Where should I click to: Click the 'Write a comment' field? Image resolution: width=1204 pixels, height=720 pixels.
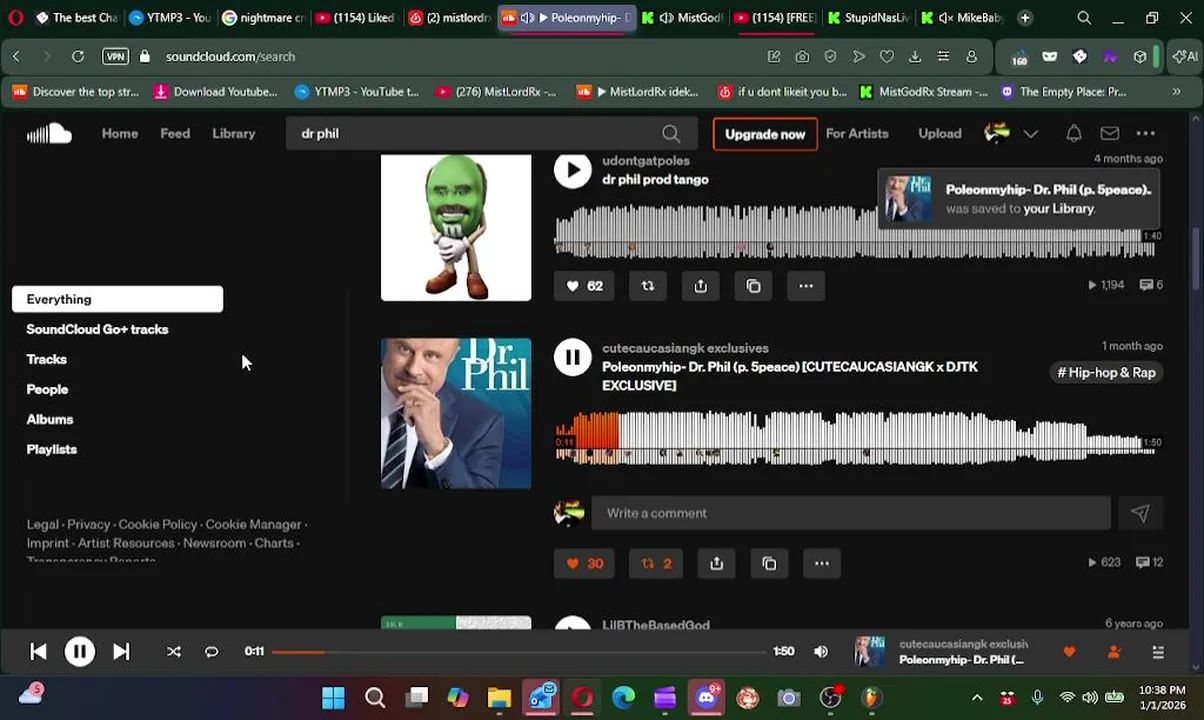point(851,513)
